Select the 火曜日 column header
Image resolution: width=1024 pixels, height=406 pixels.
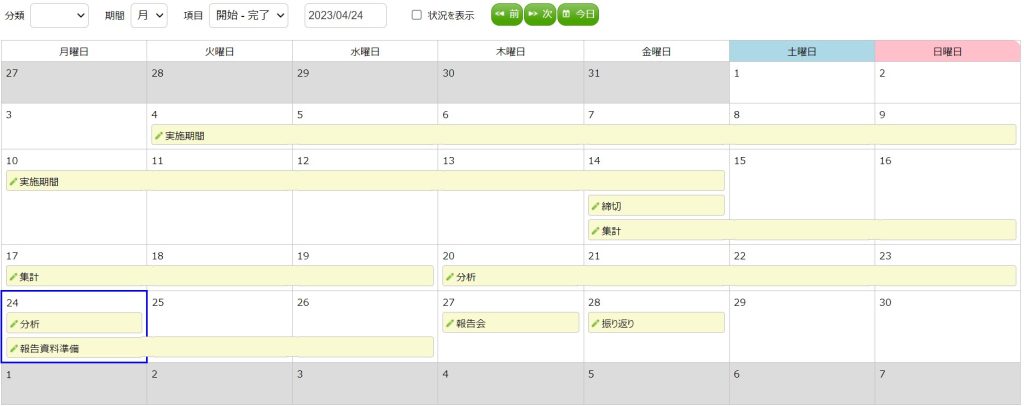pyautogui.click(x=219, y=52)
